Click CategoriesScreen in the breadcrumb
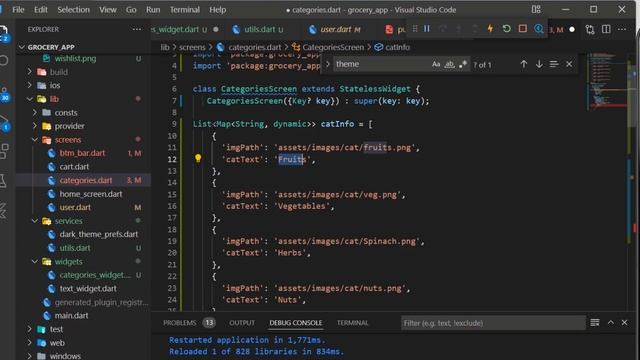Image resolution: width=640 pixels, height=360 pixels. click(x=333, y=47)
